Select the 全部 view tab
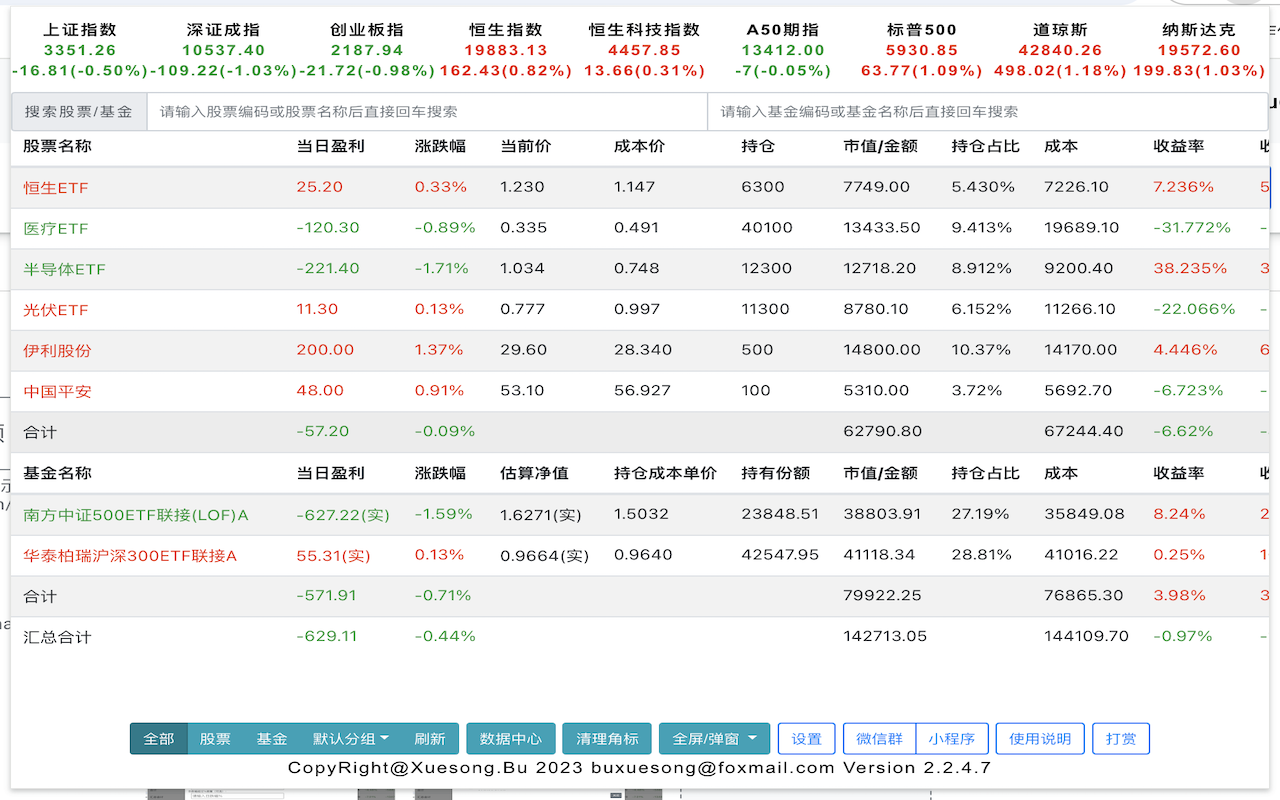The image size is (1280, 800). 159,739
